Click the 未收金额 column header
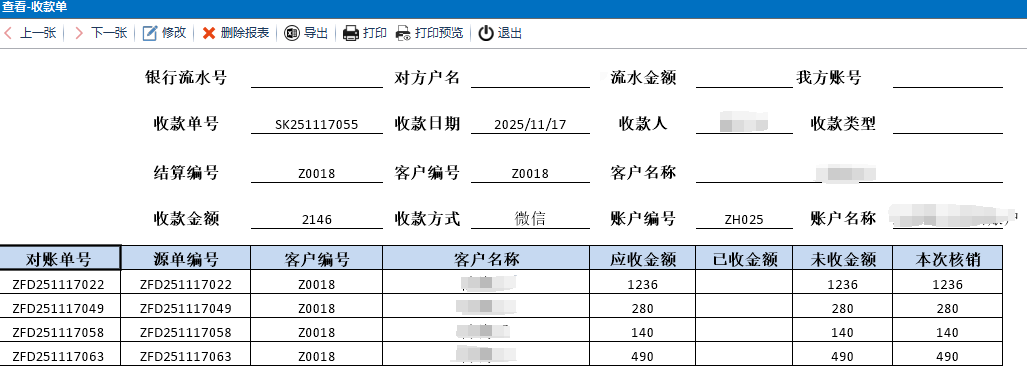This screenshot has height=387, width=1027. click(x=842, y=258)
